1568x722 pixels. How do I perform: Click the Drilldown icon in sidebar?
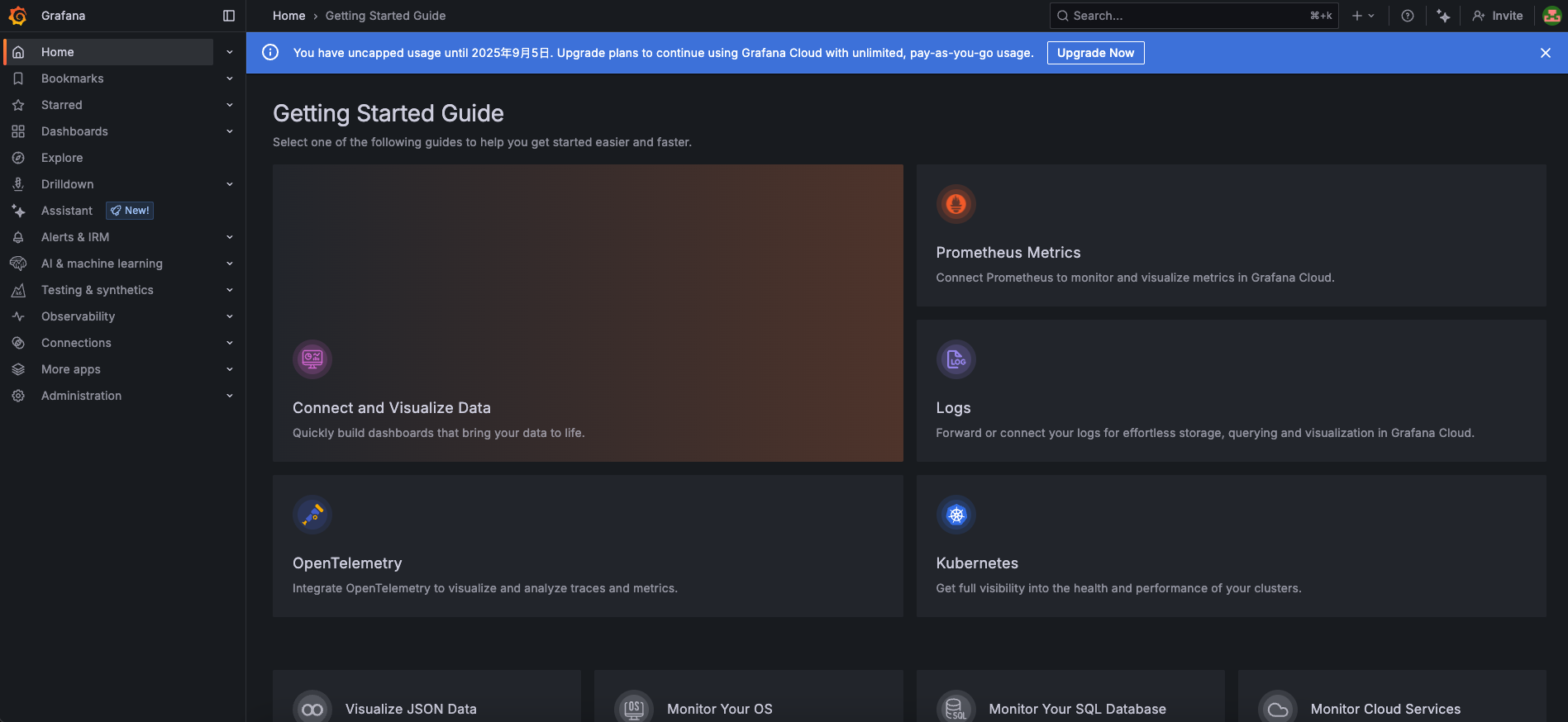coord(18,184)
